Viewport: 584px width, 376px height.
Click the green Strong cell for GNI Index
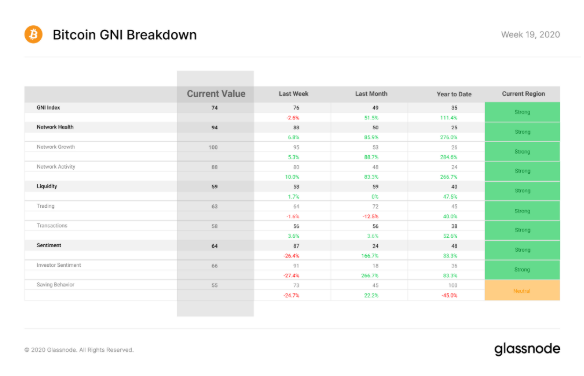click(522, 112)
